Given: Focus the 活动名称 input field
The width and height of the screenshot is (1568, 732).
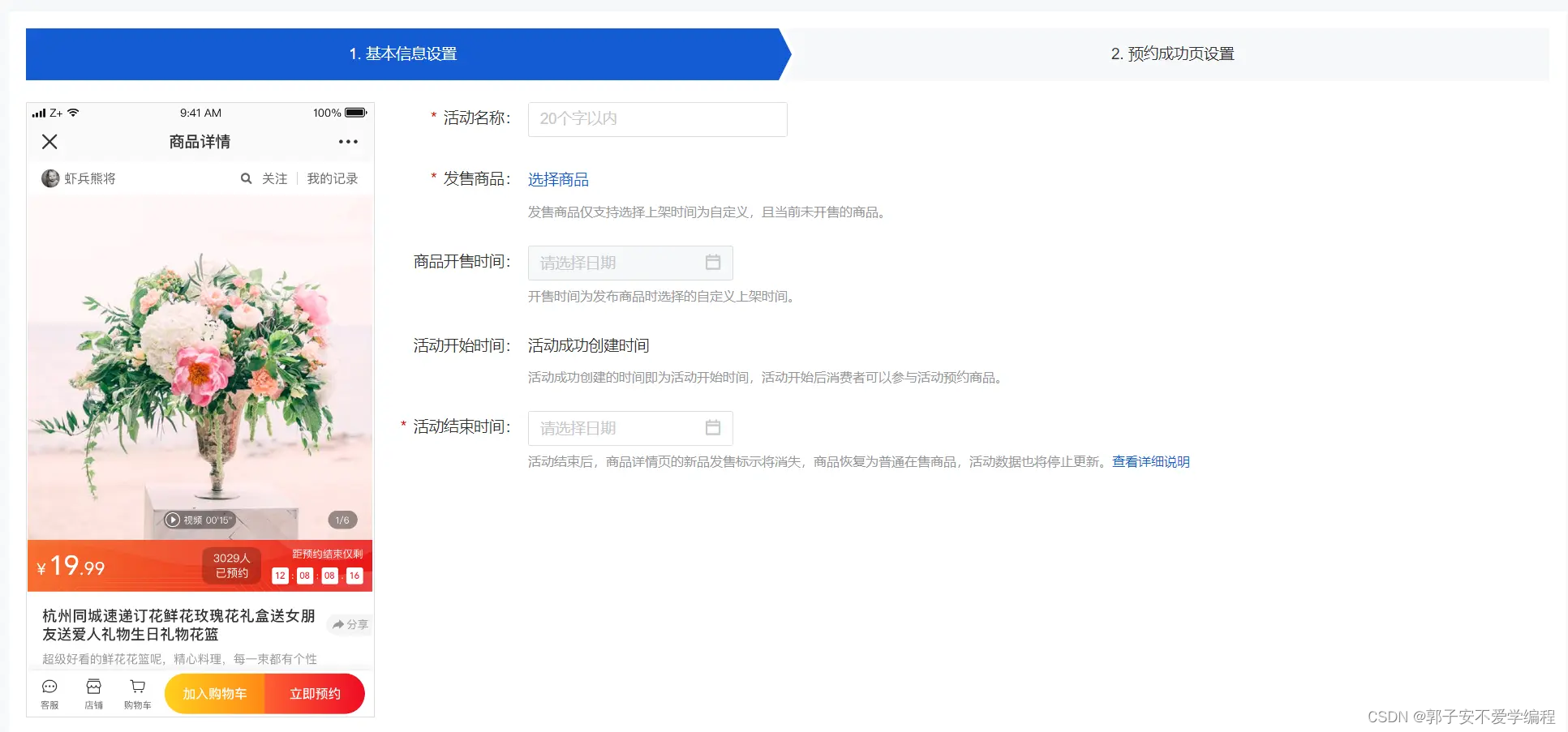Looking at the screenshot, I should coord(657,119).
